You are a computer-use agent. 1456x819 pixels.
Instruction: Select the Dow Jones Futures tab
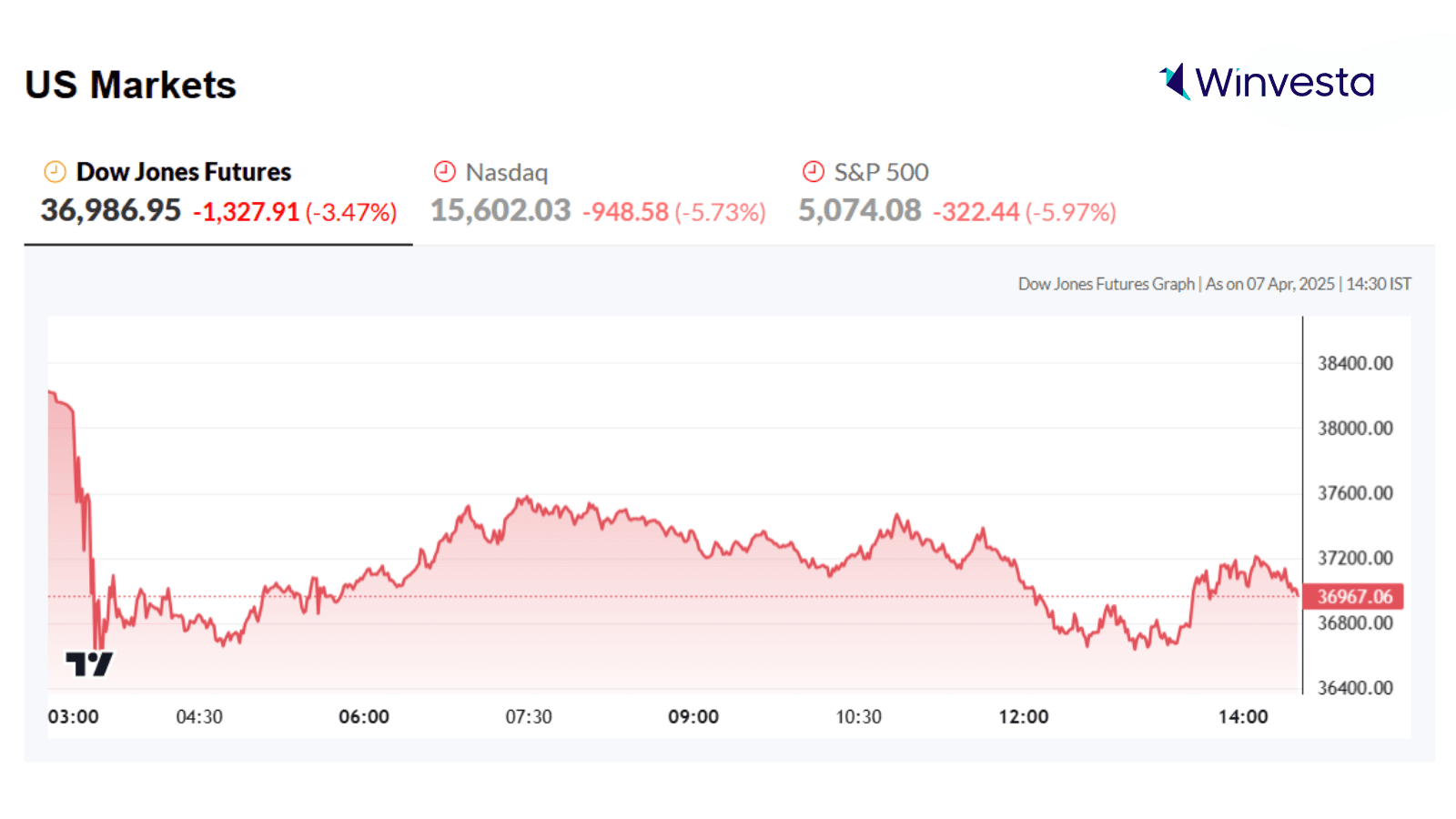pyautogui.click(x=183, y=172)
